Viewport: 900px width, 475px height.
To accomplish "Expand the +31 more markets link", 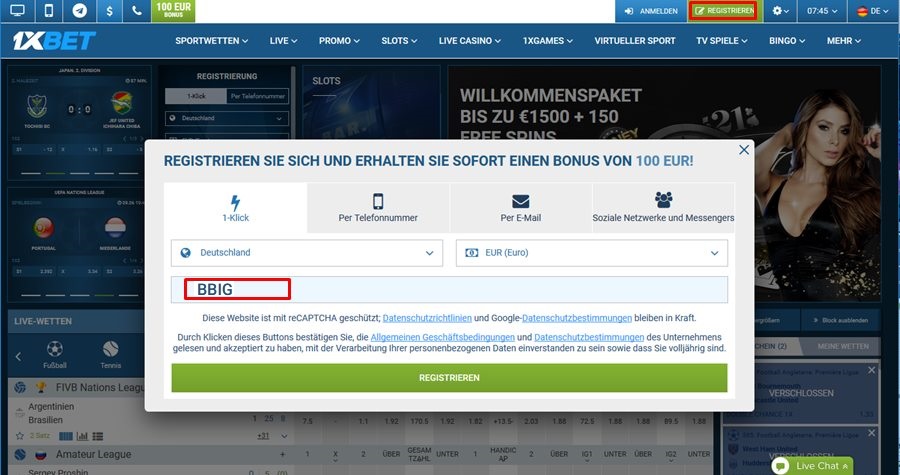I will 263,436.
